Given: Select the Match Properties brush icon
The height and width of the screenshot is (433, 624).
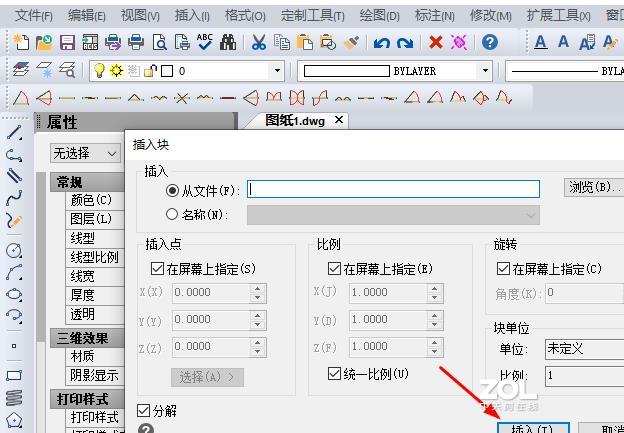Looking at the screenshot, I should point(351,42).
